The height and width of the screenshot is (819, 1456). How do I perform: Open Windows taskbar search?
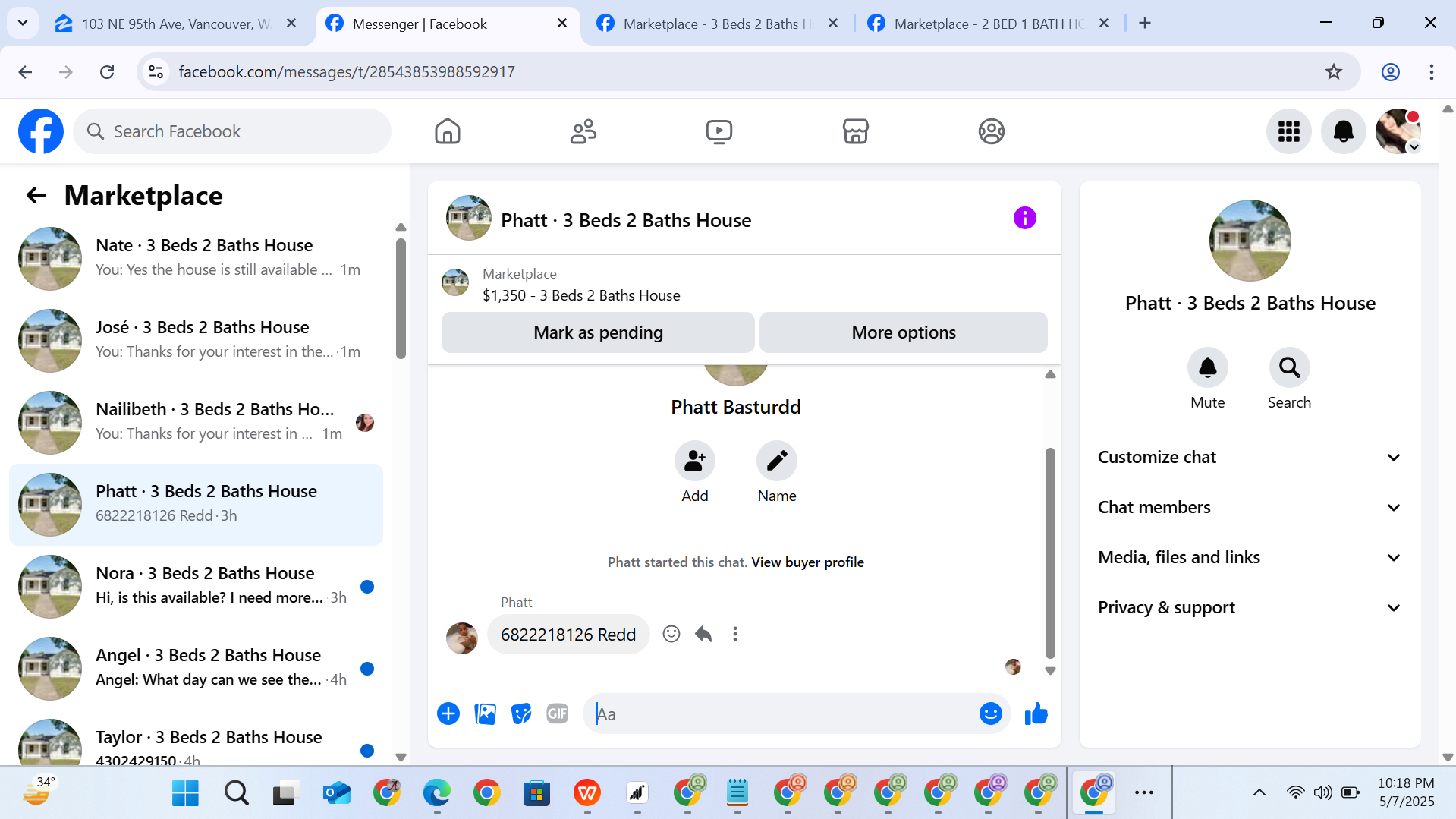point(236,793)
